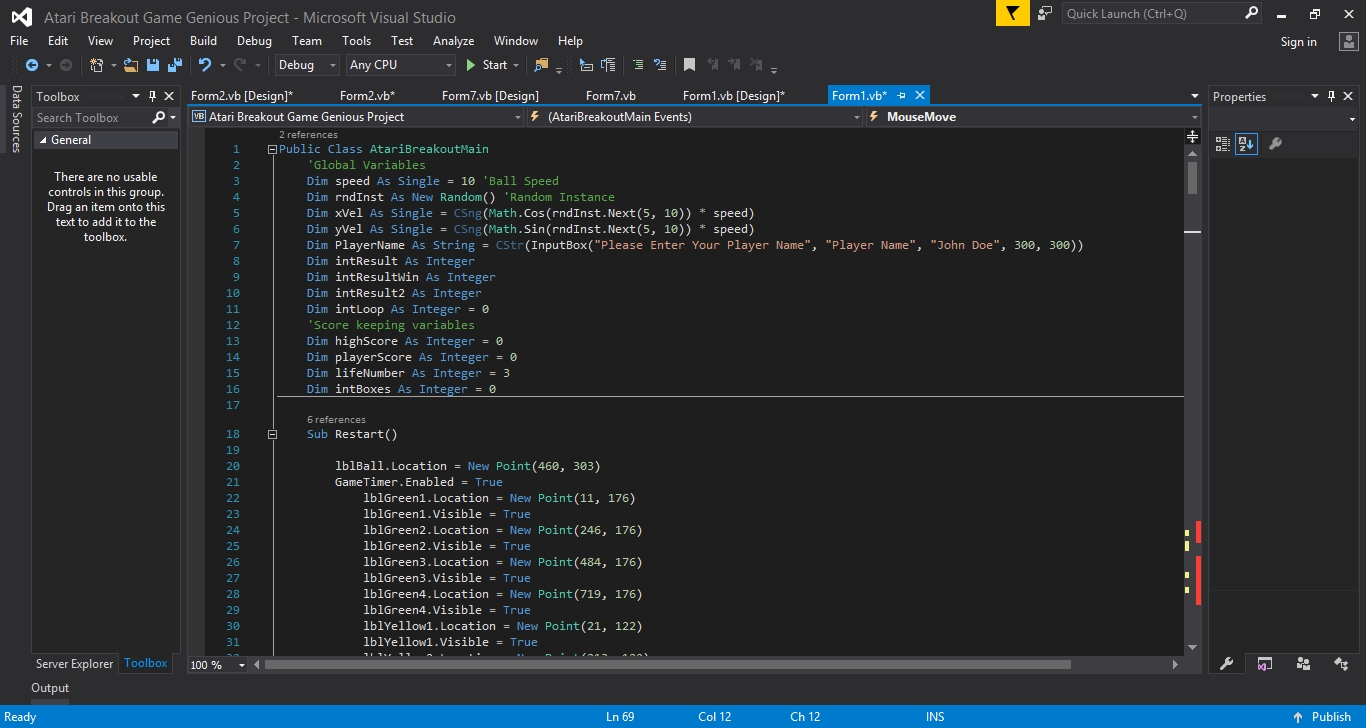Open the Output panel tab
This screenshot has width=1366, height=728.
tap(50, 688)
